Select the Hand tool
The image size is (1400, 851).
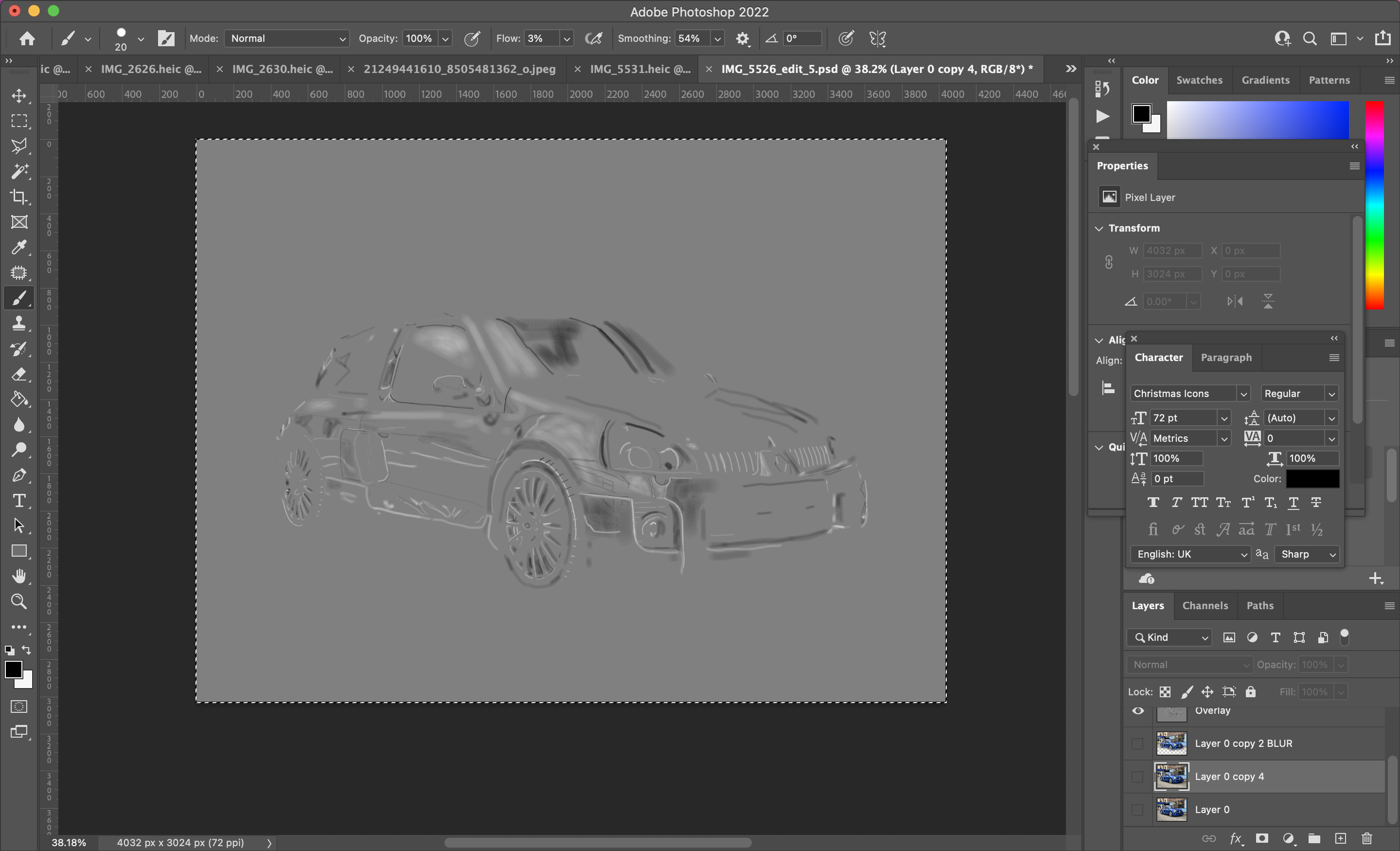[x=19, y=576]
